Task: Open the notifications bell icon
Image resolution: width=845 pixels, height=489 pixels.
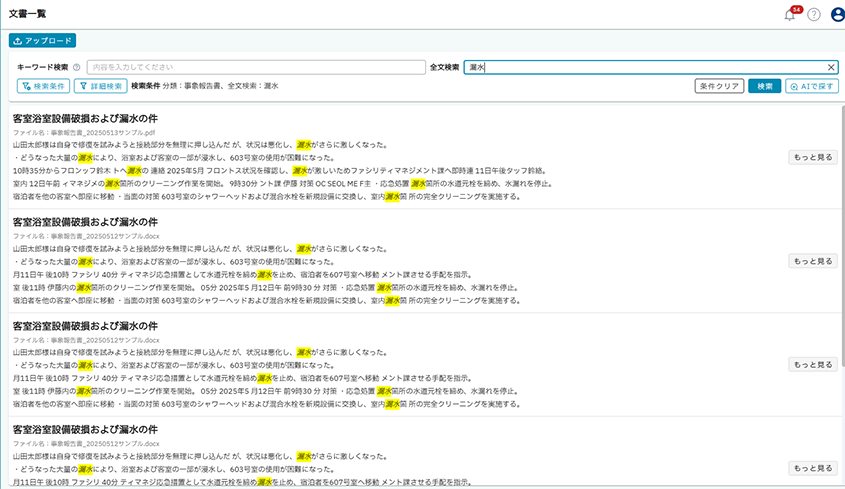Action: 789,15
